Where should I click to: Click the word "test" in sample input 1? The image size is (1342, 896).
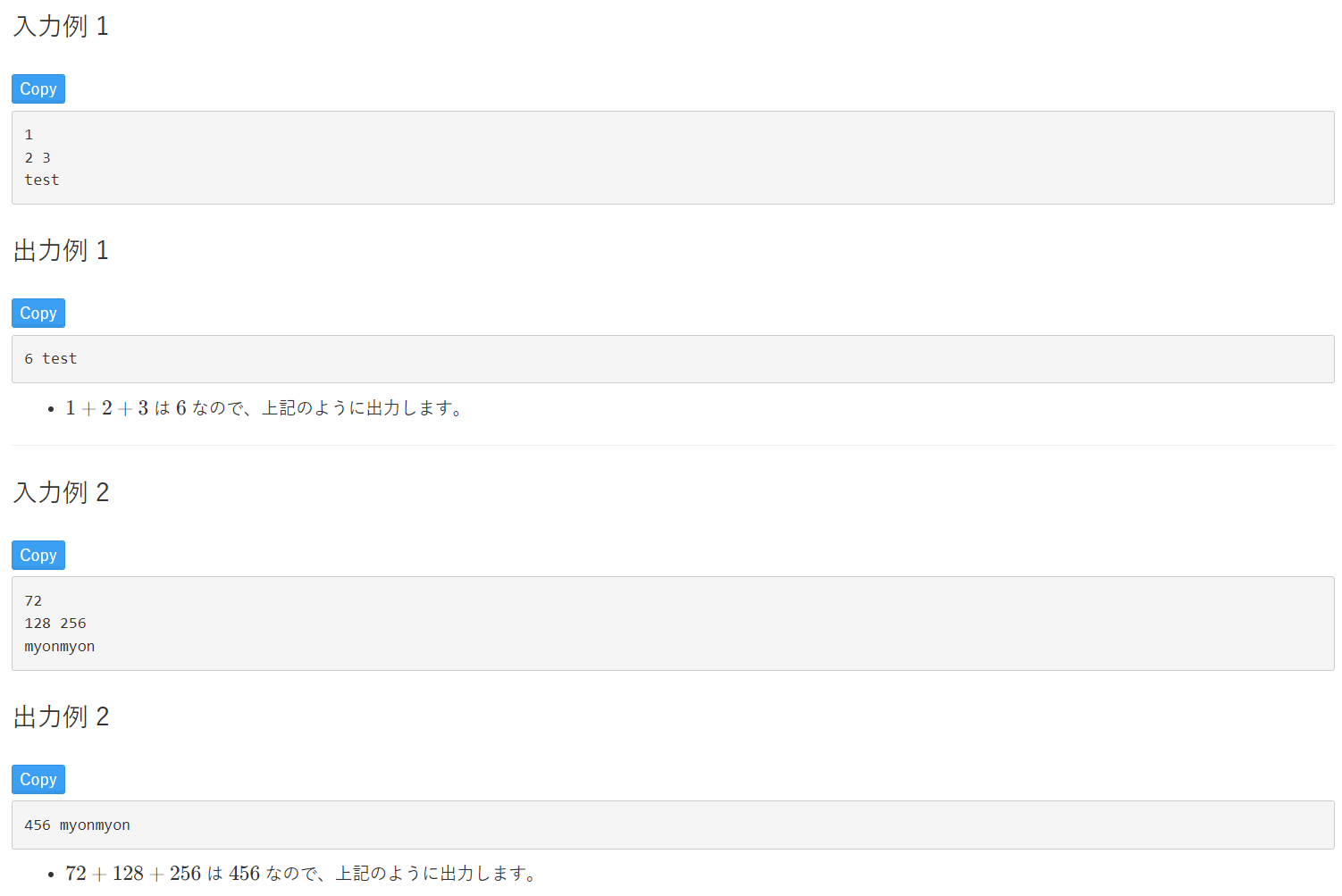click(x=42, y=180)
